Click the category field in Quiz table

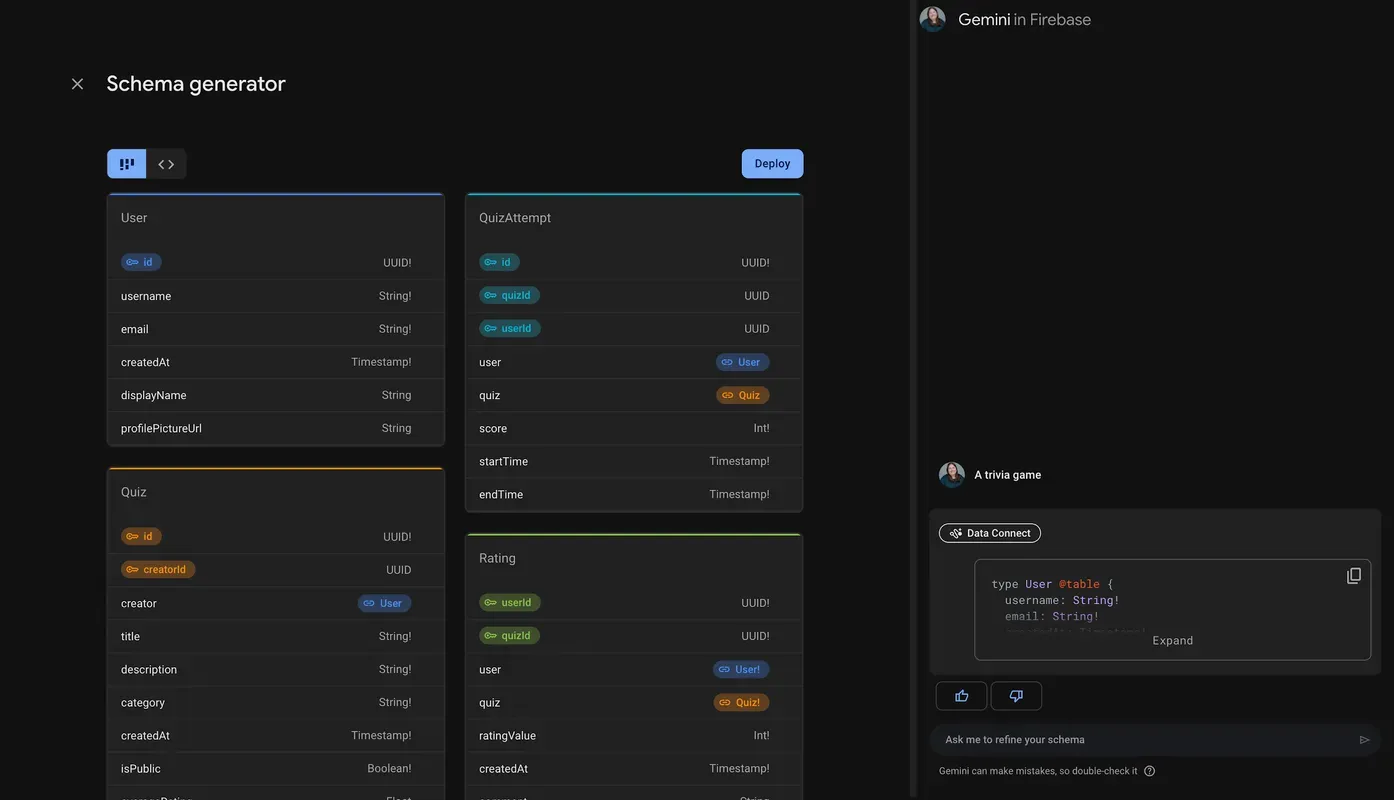tap(275, 702)
